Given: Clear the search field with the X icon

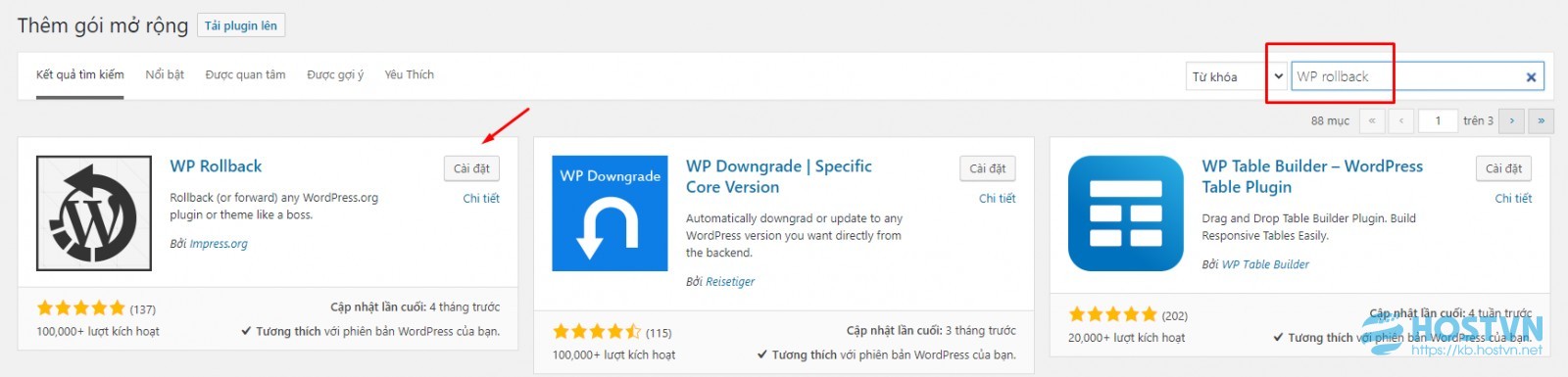Looking at the screenshot, I should (x=1531, y=77).
